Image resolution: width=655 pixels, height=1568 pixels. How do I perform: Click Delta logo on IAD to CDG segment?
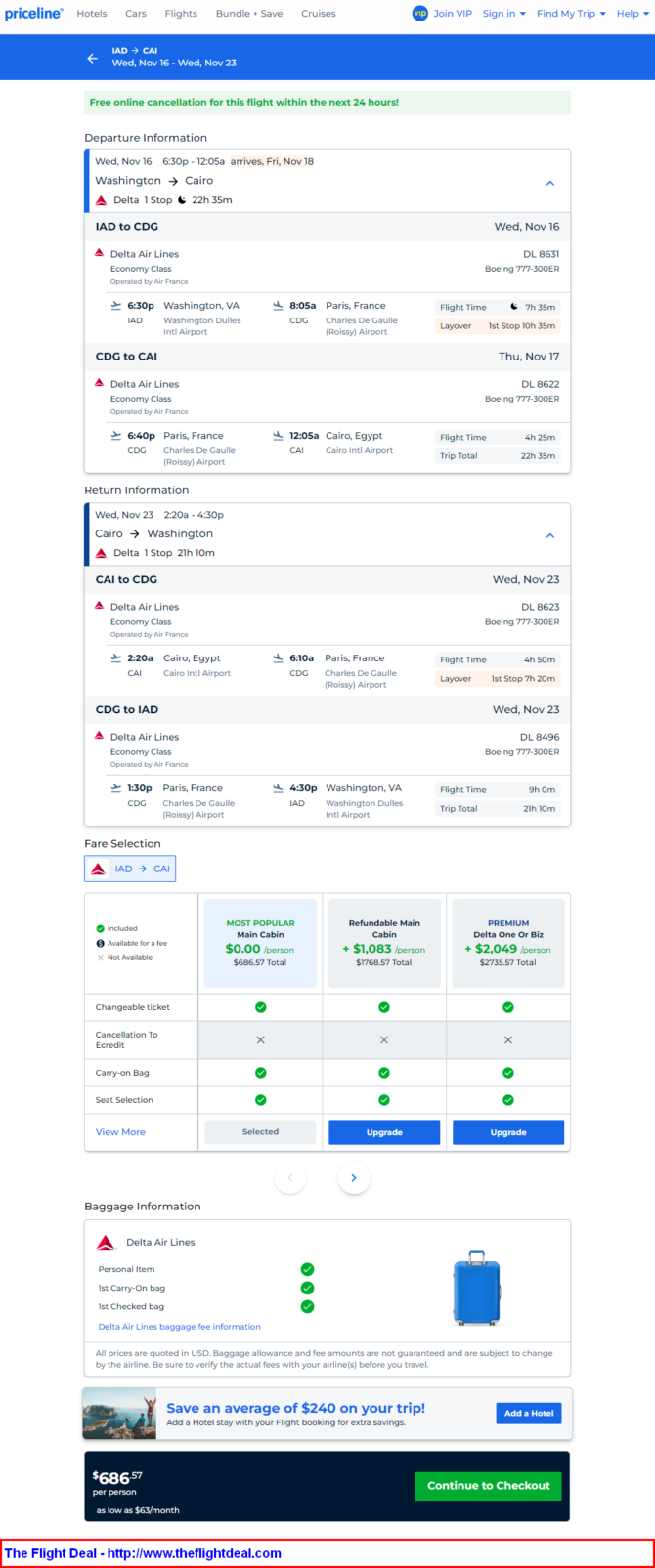(99, 253)
